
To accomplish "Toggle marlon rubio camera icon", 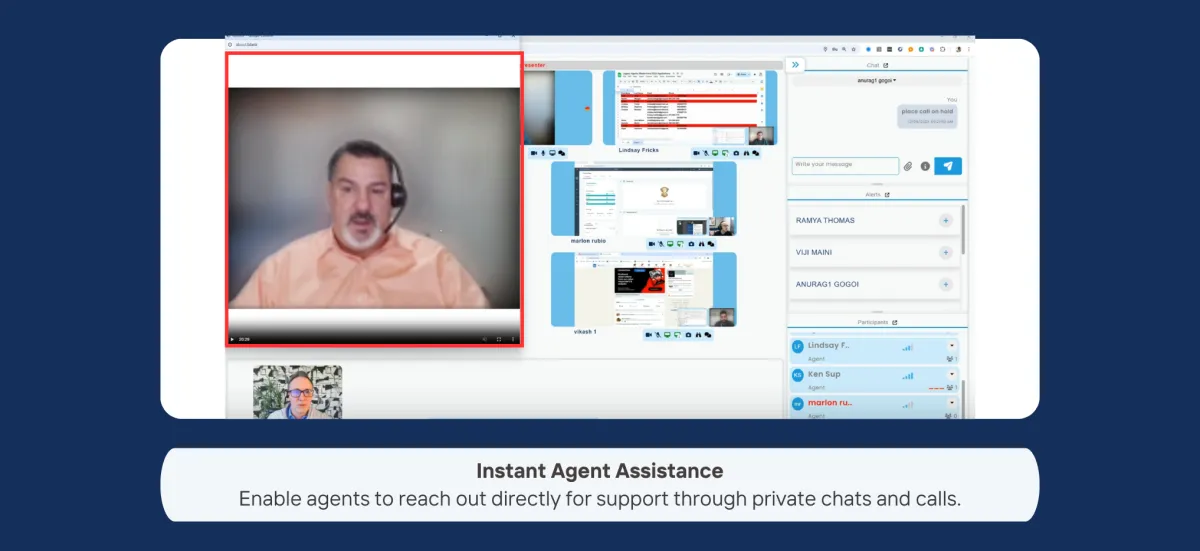I will pos(652,244).
